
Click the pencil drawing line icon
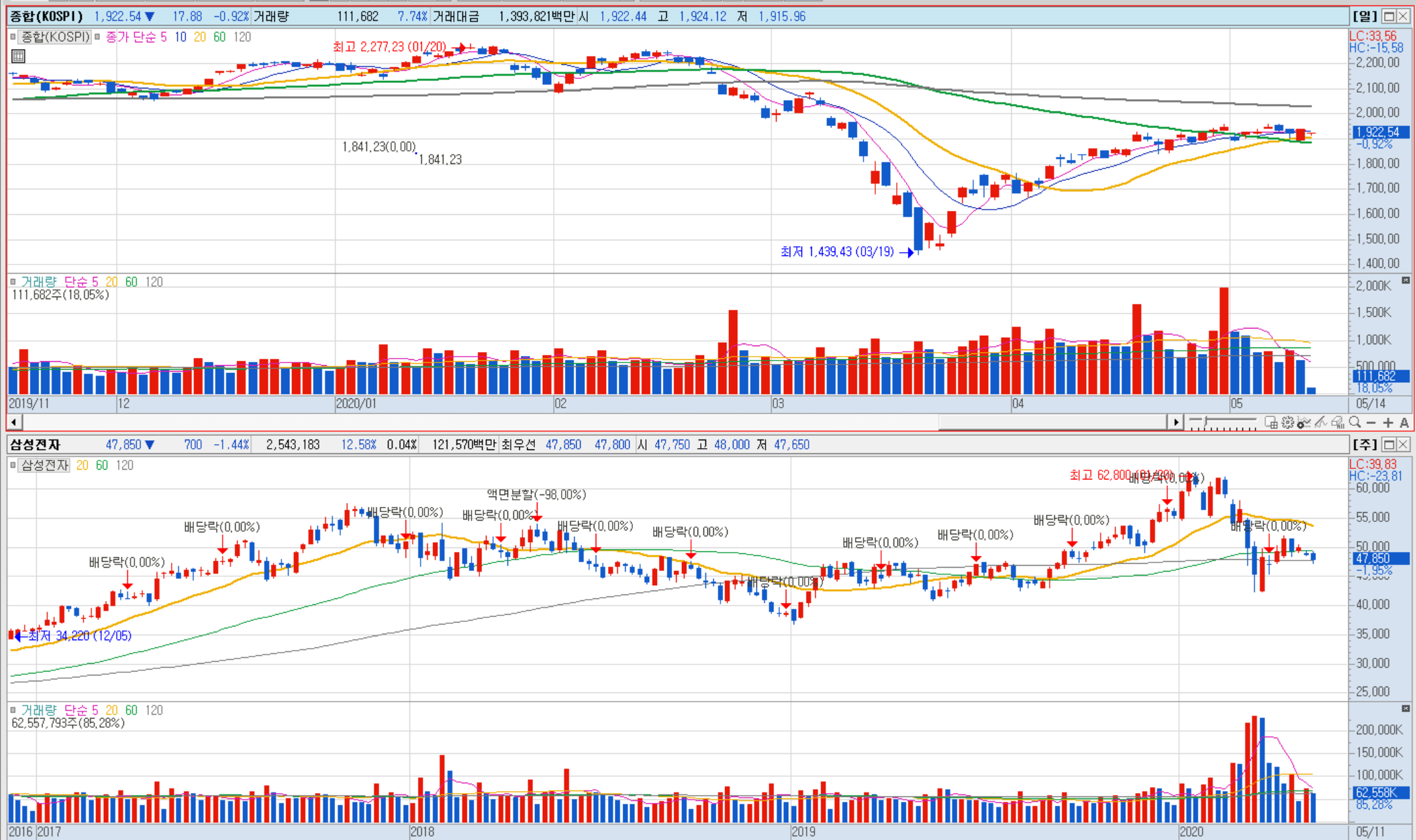[x=1321, y=423]
